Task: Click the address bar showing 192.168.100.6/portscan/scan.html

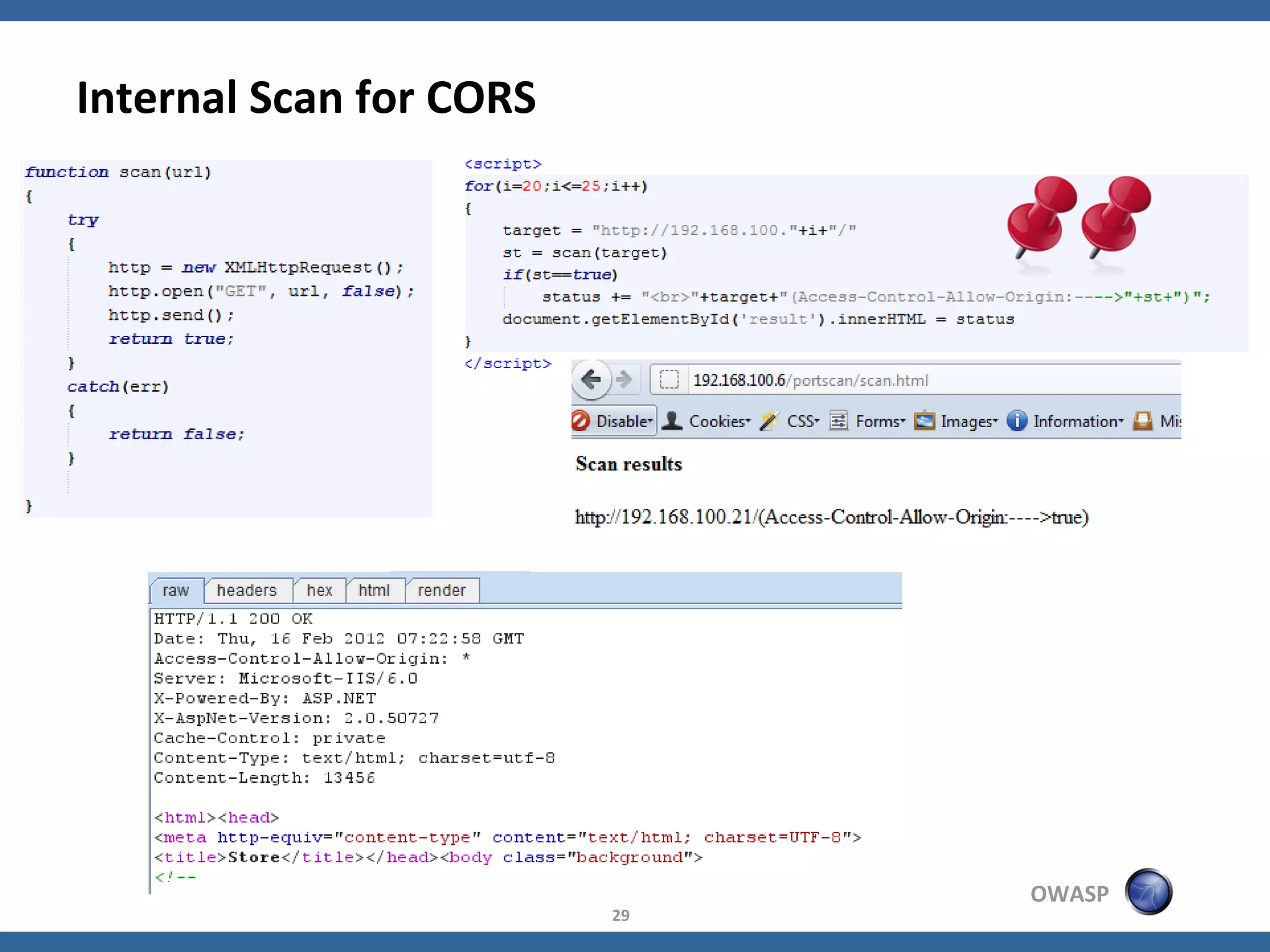Action: [915, 379]
